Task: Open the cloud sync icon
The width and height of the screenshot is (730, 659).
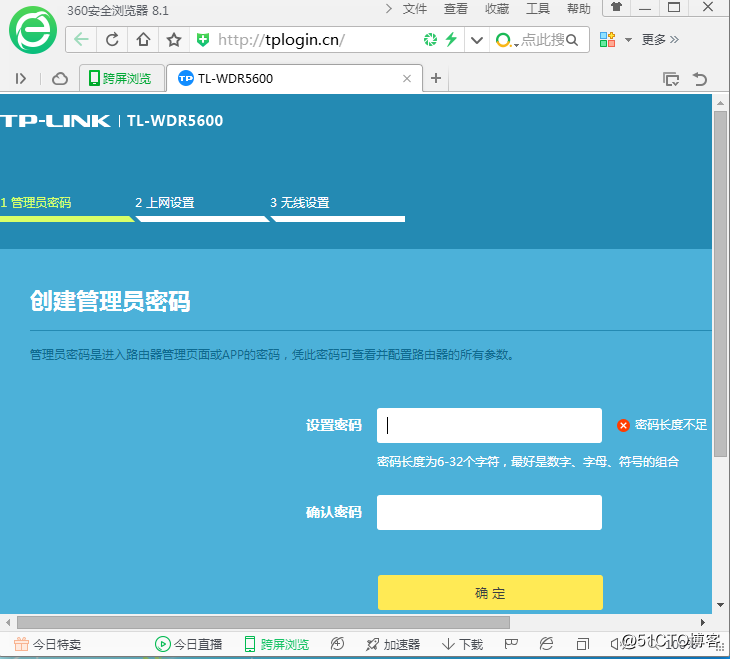Action: pos(60,78)
